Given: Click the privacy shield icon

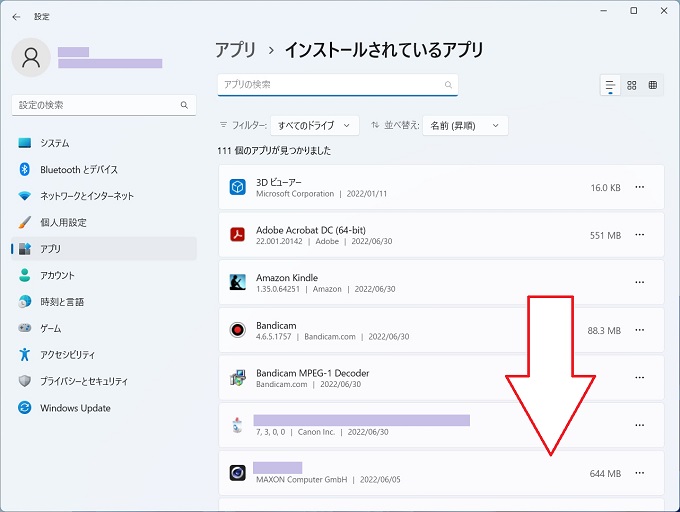Looking at the screenshot, I should click(25, 381).
